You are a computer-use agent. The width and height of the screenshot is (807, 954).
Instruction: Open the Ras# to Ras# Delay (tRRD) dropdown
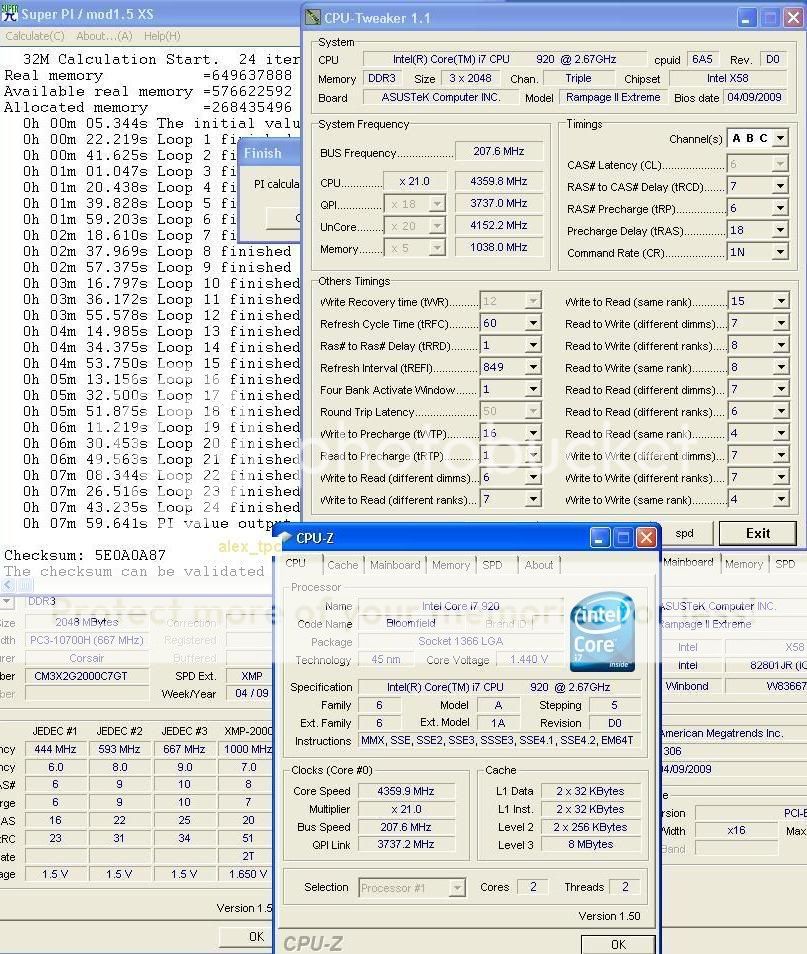[533, 345]
